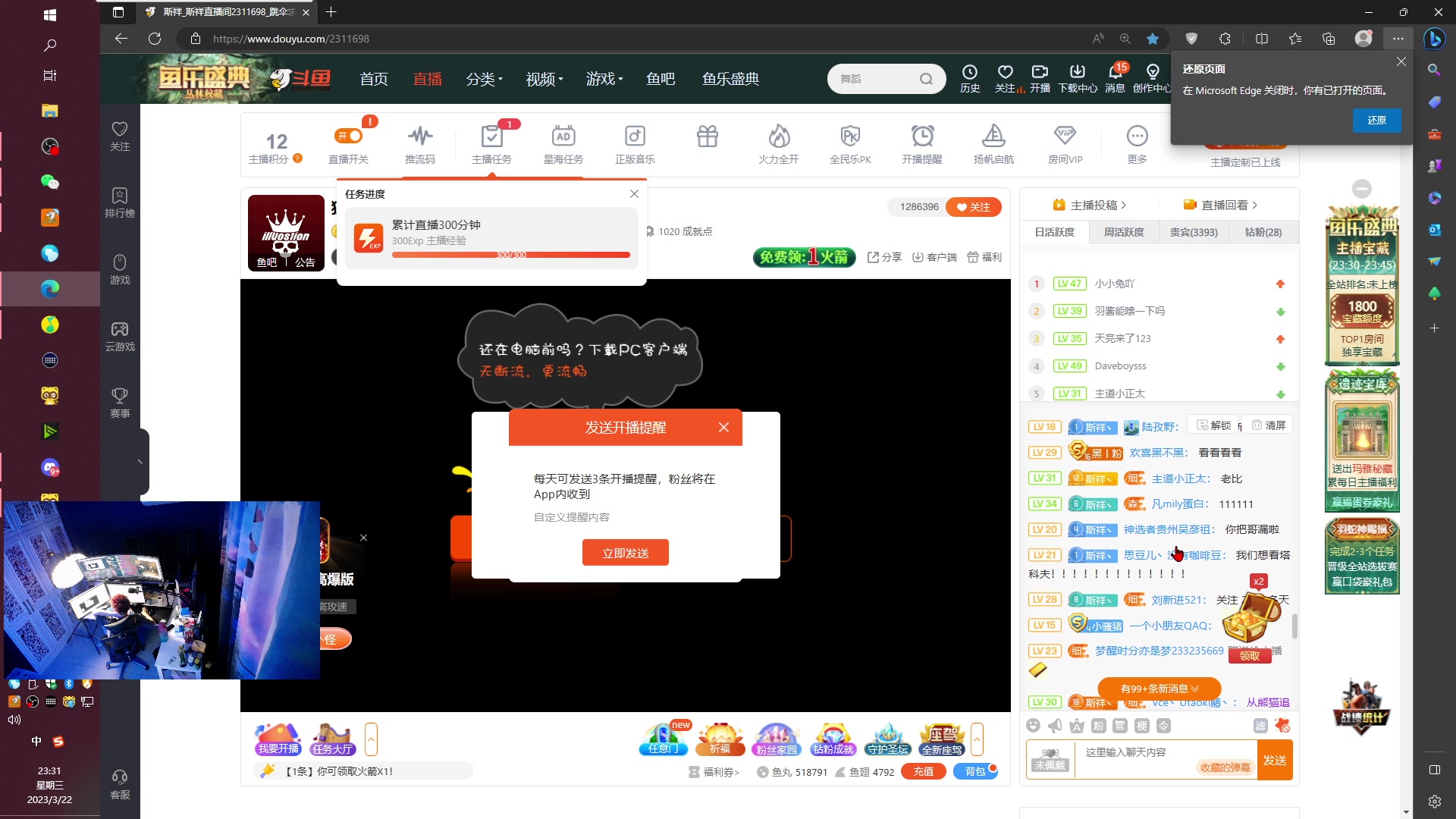Open the 推流码 stream code panel

419,143
